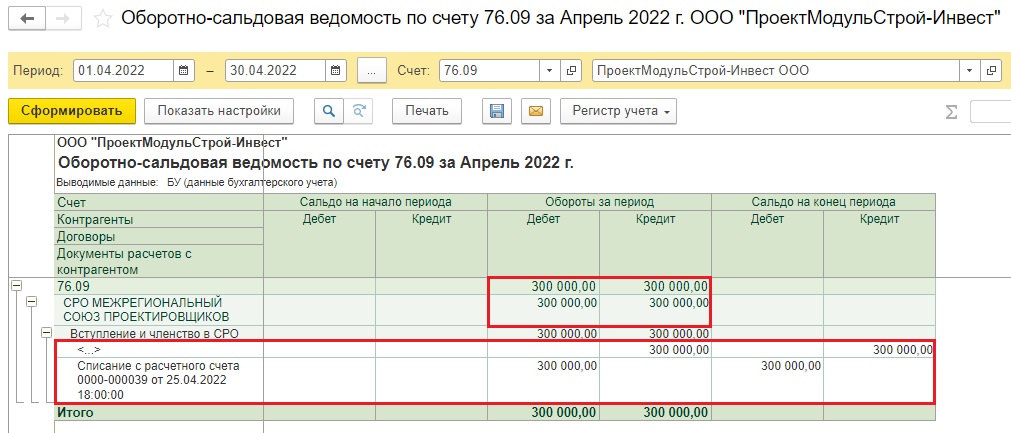The width and height of the screenshot is (1011, 433).
Task: Click the Счет header cell
Action: pos(159,202)
